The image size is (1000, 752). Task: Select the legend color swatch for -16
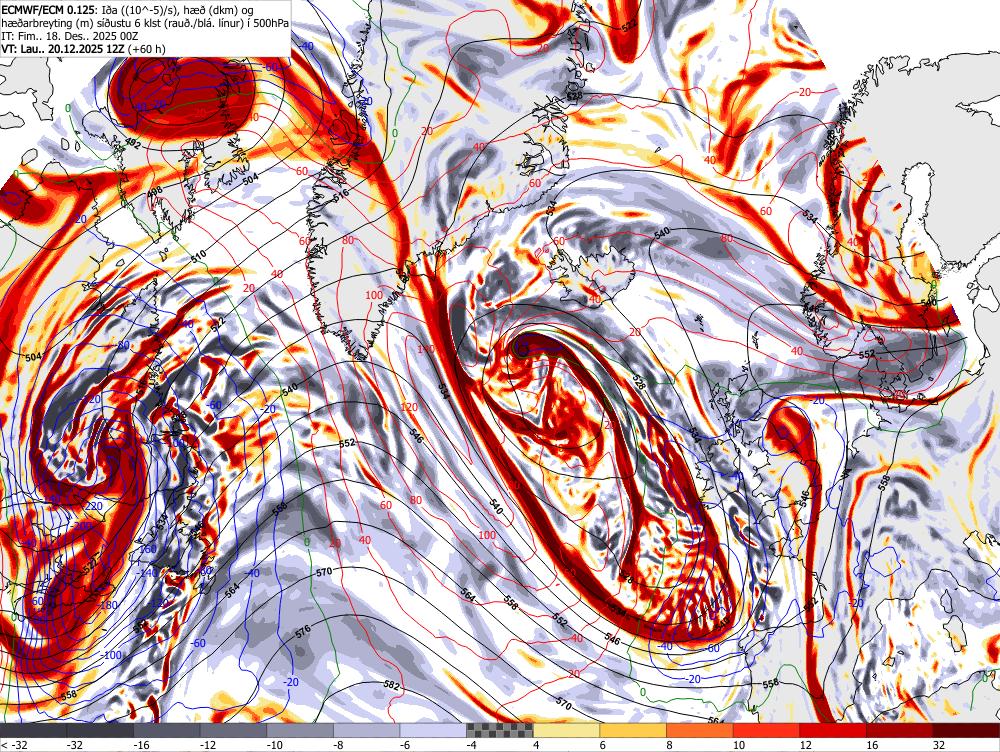(167, 730)
